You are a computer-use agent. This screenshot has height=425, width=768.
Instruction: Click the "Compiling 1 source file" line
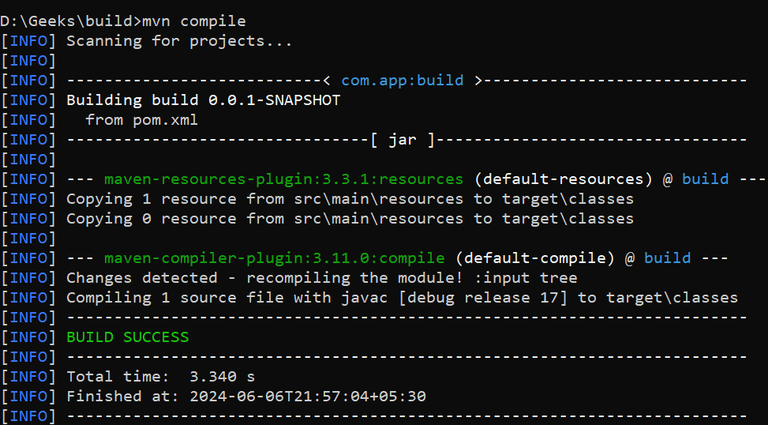(x=401, y=297)
